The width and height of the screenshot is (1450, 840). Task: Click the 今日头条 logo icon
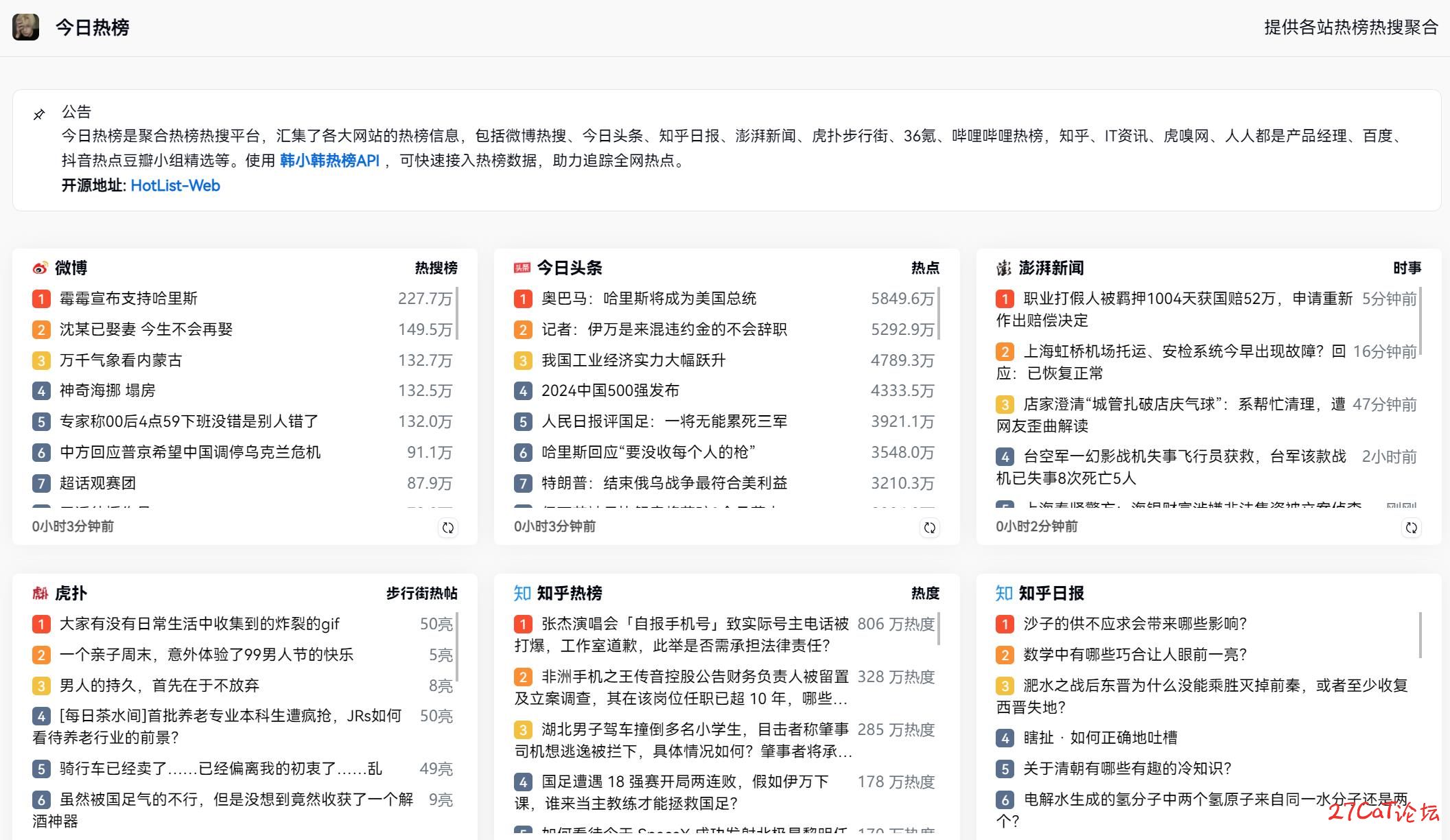pyautogui.click(x=522, y=268)
